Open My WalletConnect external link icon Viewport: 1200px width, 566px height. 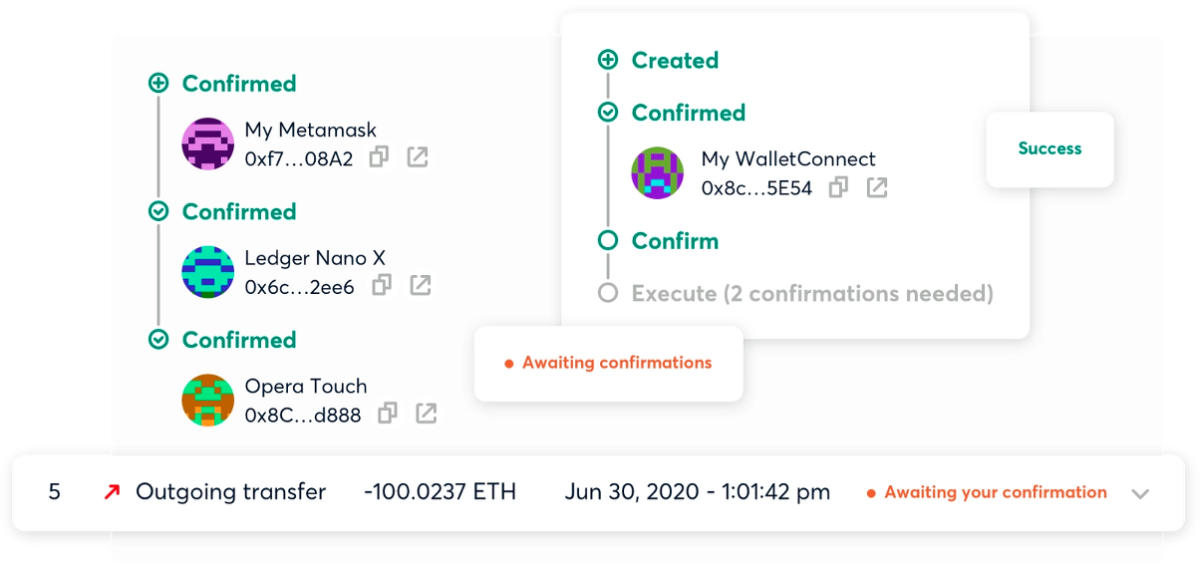(x=877, y=187)
